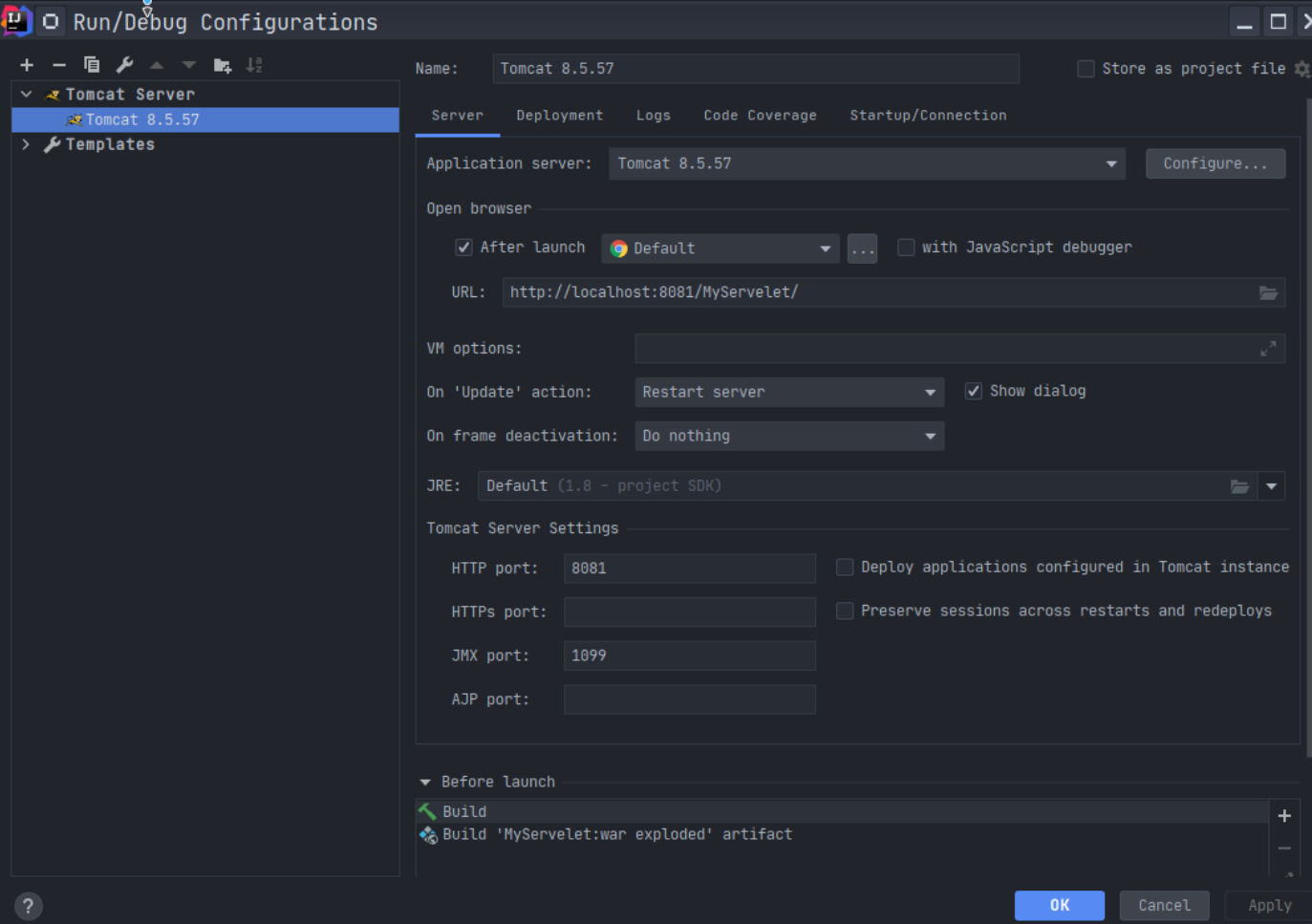This screenshot has height=924, width=1312.
Task: Click the Apply button
Action: (1269, 905)
